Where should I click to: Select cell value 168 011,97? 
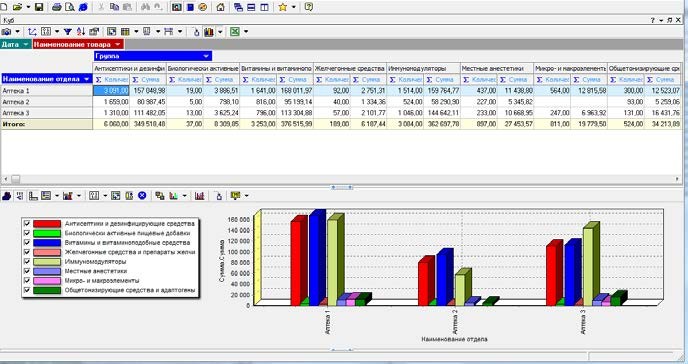(295, 91)
